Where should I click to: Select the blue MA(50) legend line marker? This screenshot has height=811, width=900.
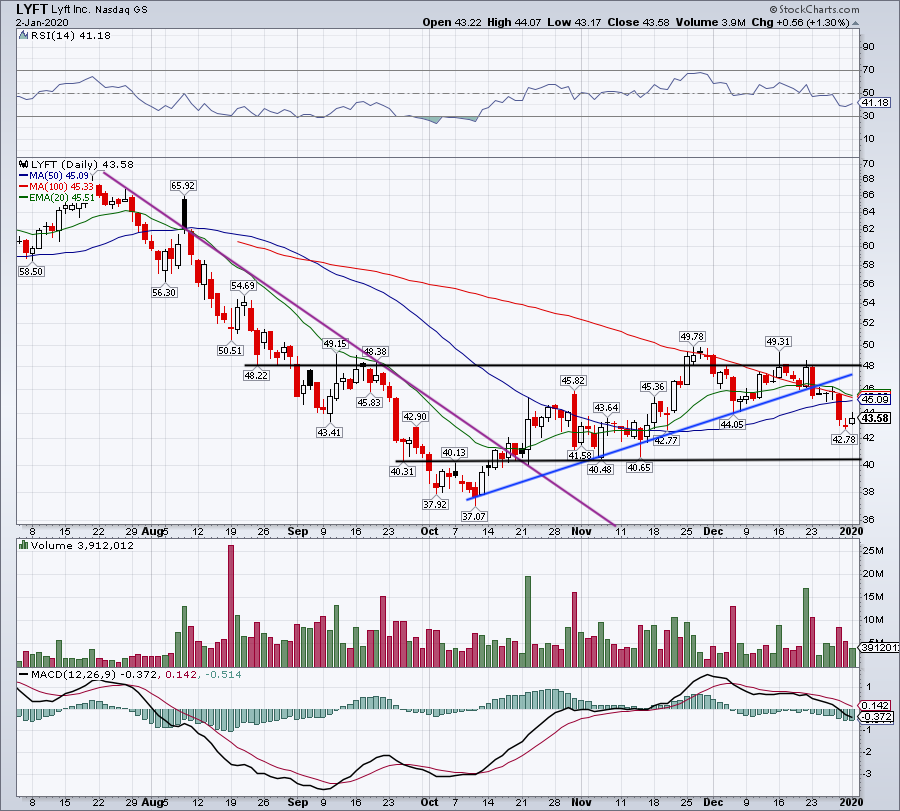pos(24,176)
